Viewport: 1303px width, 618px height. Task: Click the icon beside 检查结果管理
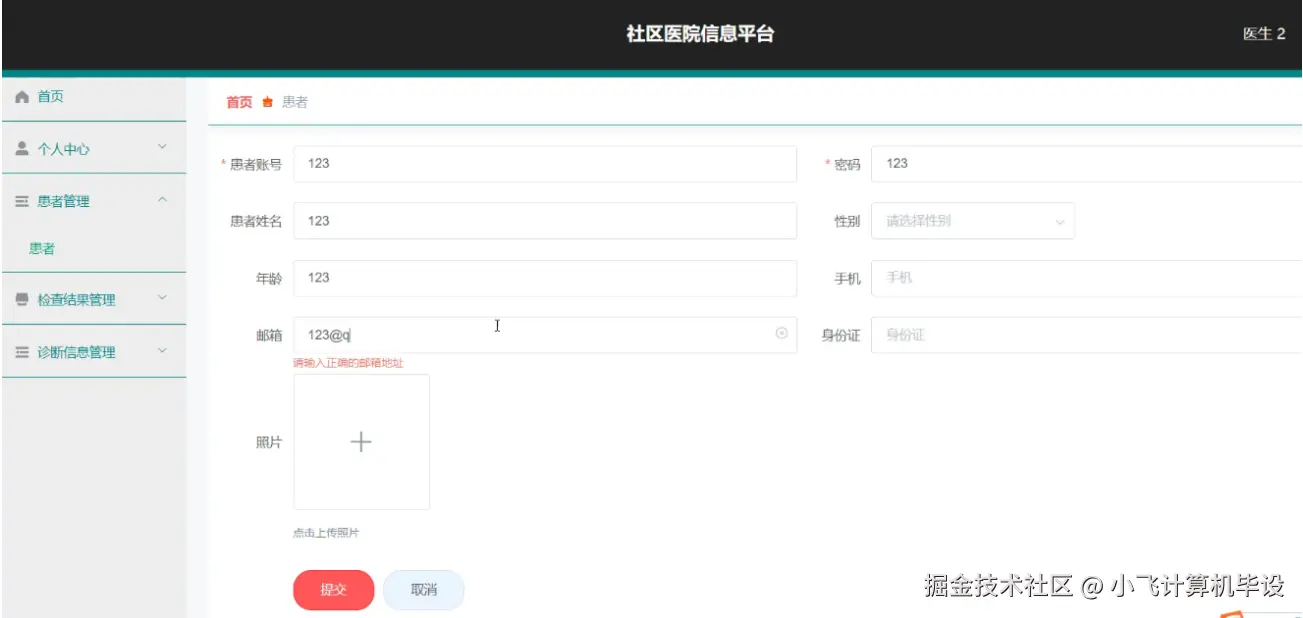22,300
